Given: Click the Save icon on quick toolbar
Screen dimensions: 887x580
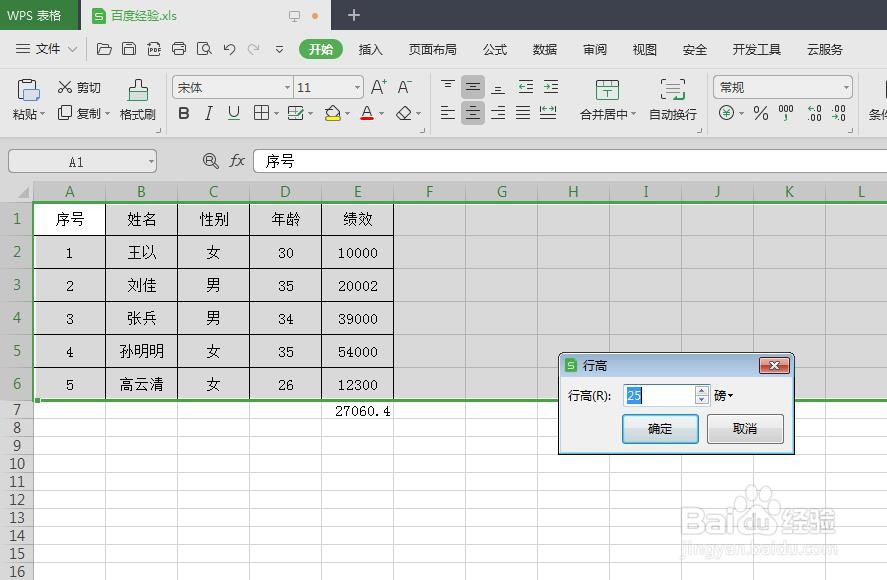Looking at the screenshot, I should [x=128, y=49].
